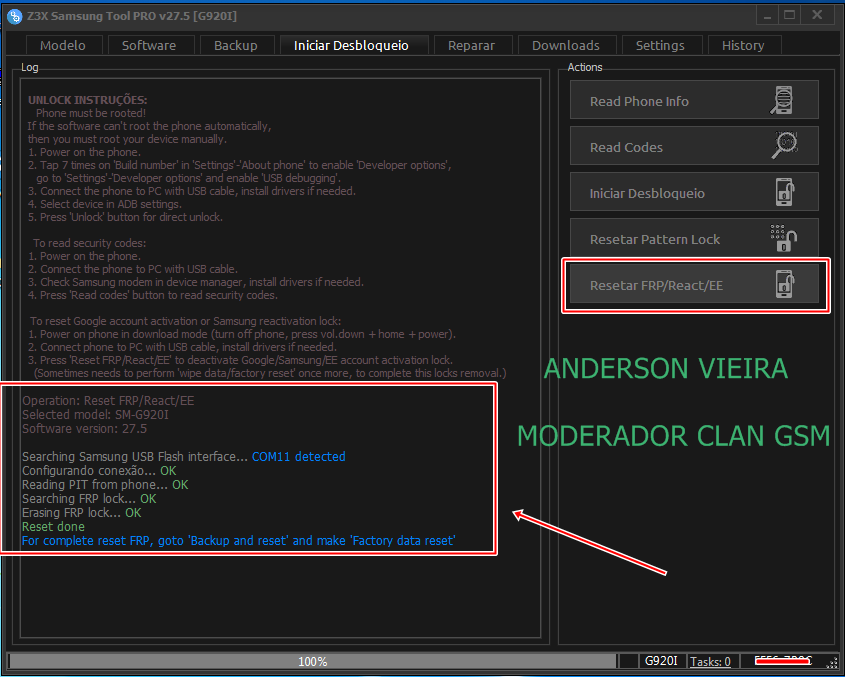Close the Z3X Samsung Tool window
This screenshot has width=845, height=677.
pyautogui.click(x=818, y=16)
